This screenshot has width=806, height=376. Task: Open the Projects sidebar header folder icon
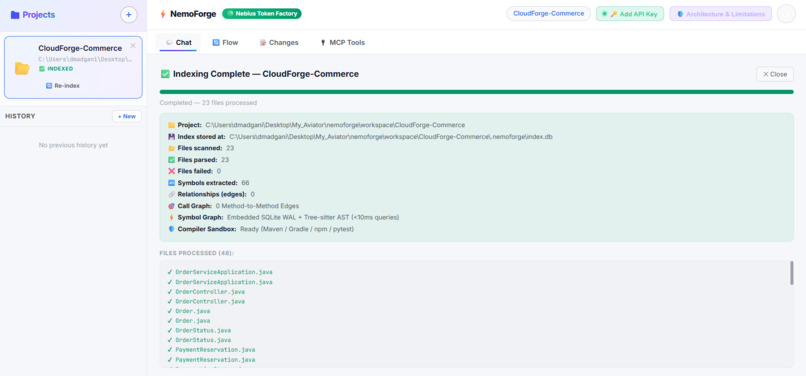point(15,15)
